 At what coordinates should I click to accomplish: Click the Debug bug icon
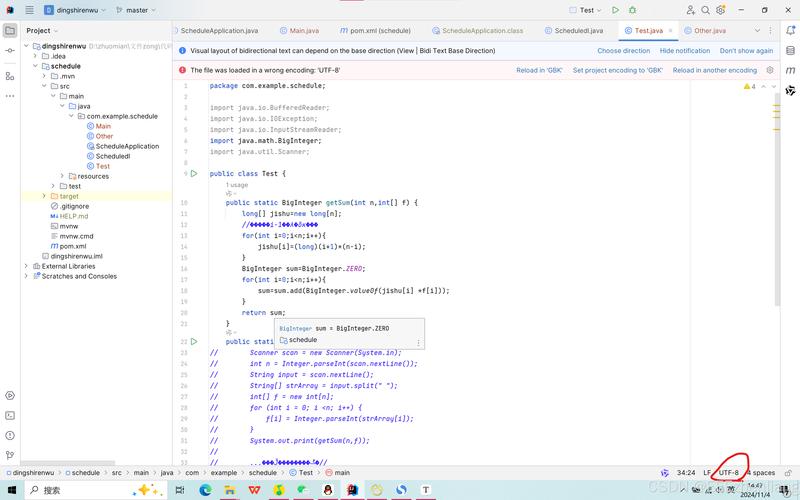[x=633, y=10]
